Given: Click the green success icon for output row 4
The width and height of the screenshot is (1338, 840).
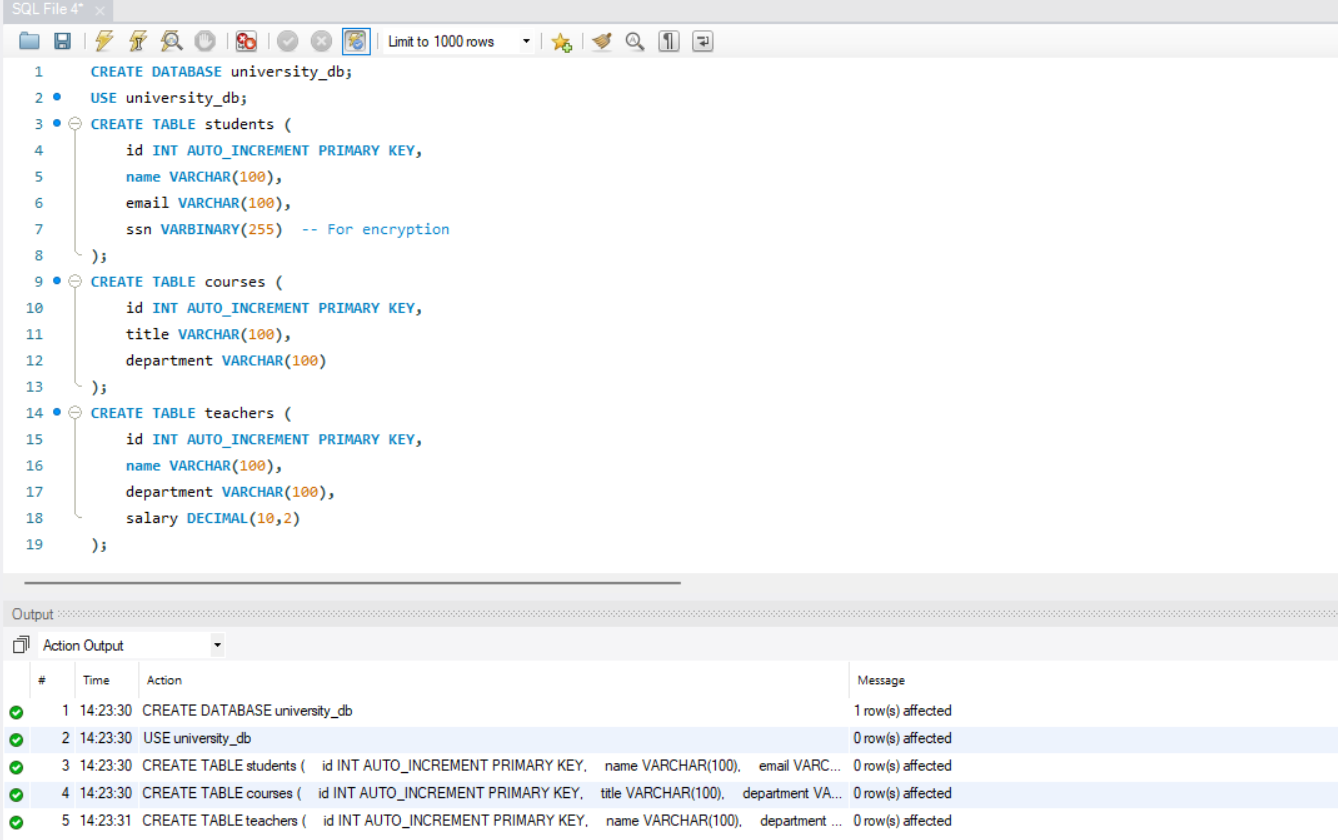Looking at the screenshot, I should click(16, 795).
